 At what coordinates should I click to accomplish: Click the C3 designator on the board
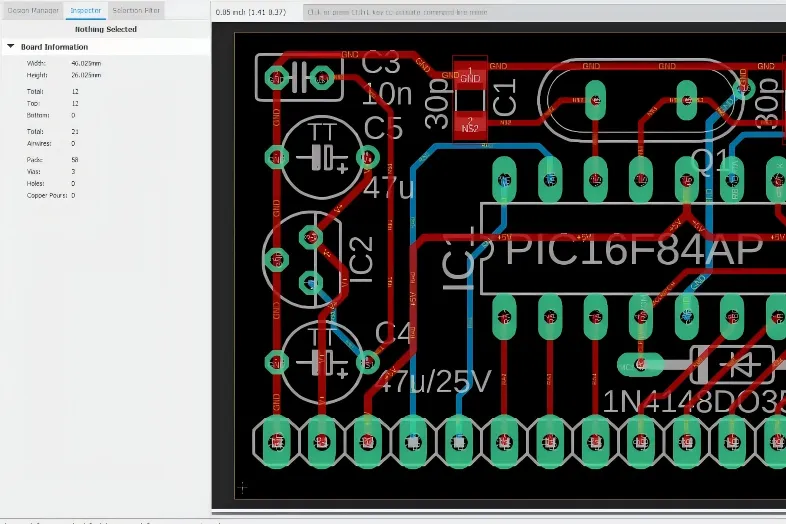pyautogui.click(x=381, y=63)
